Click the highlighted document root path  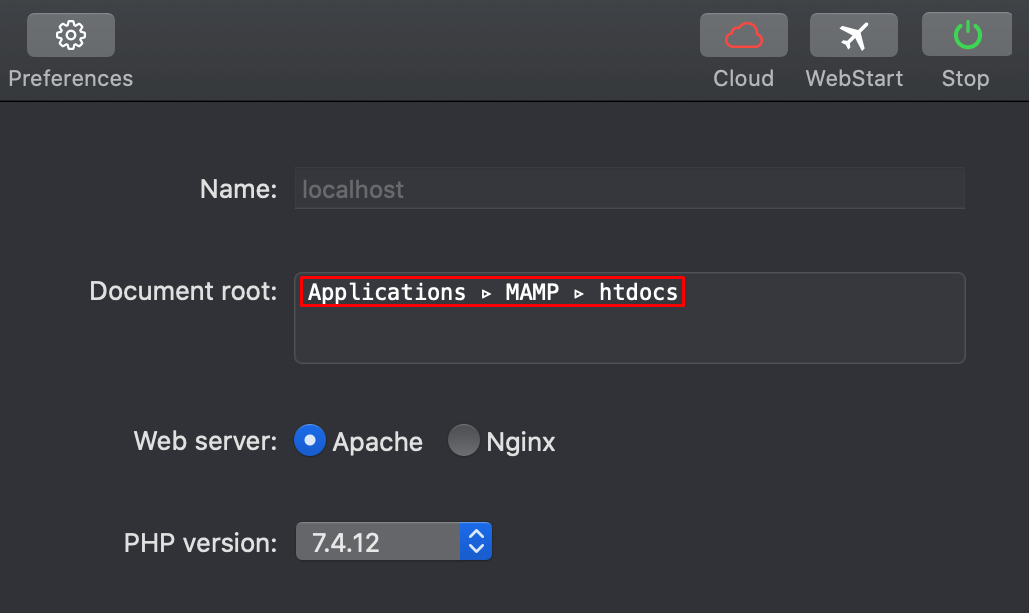pos(492,292)
